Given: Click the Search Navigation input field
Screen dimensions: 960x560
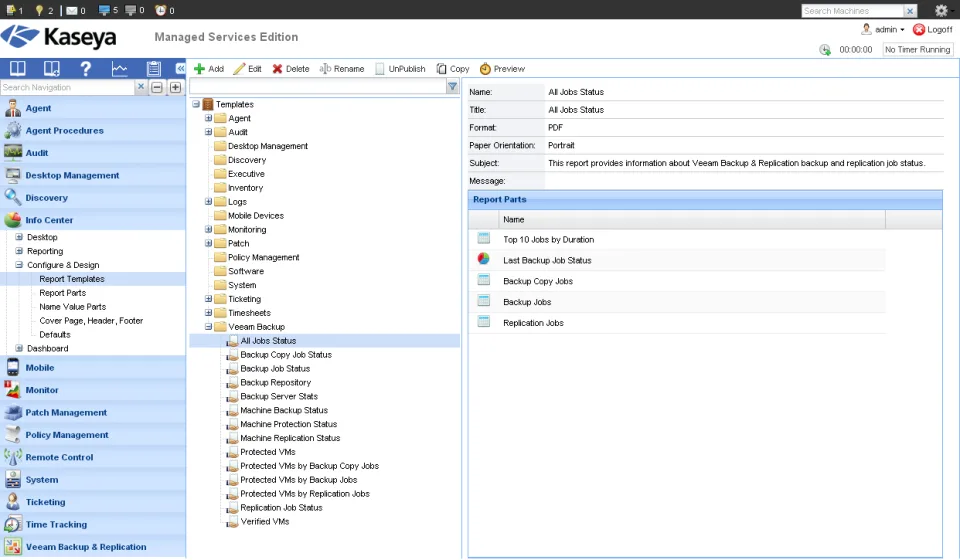Looking at the screenshot, I should coord(67,88).
